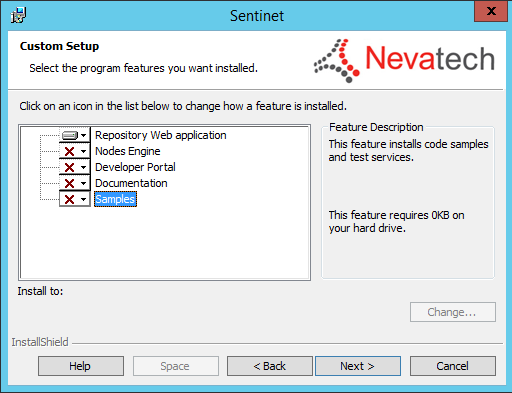Click the red X icon beside Documentation

click(69, 183)
